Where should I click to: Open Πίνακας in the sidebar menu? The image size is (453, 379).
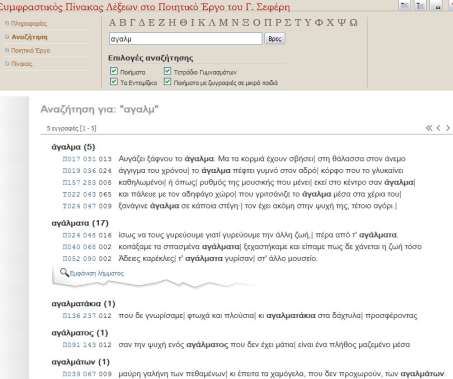[x=21, y=64]
